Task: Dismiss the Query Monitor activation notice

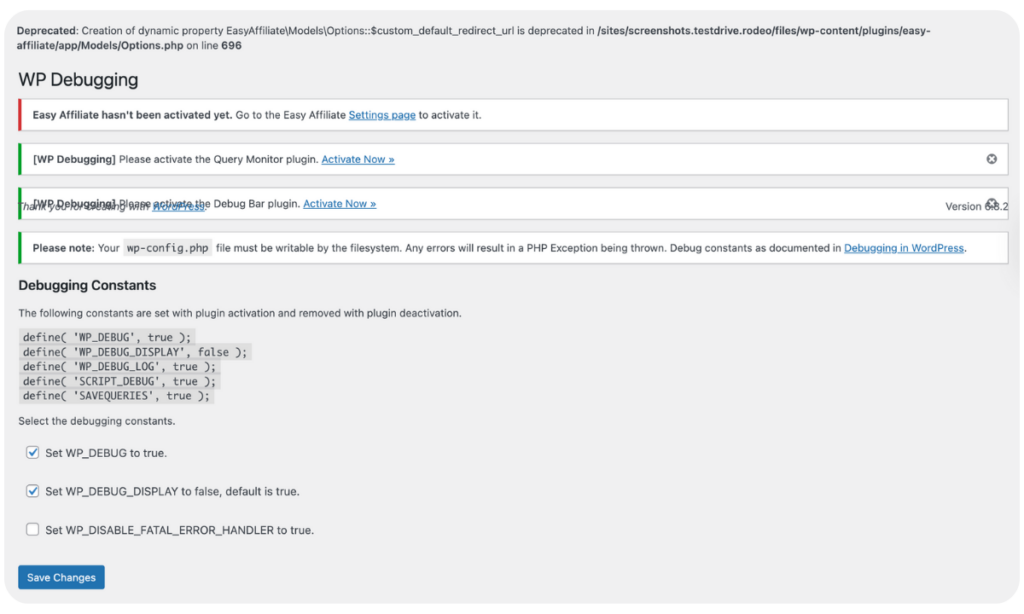Action: [991, 158]
